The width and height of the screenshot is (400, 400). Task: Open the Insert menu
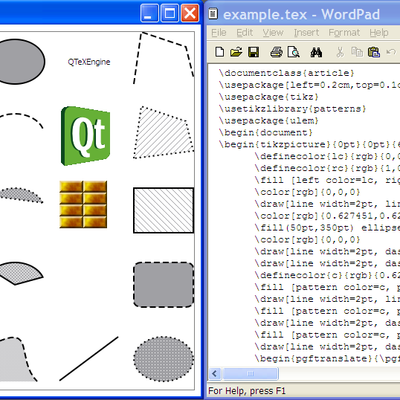tap(306, 33)
